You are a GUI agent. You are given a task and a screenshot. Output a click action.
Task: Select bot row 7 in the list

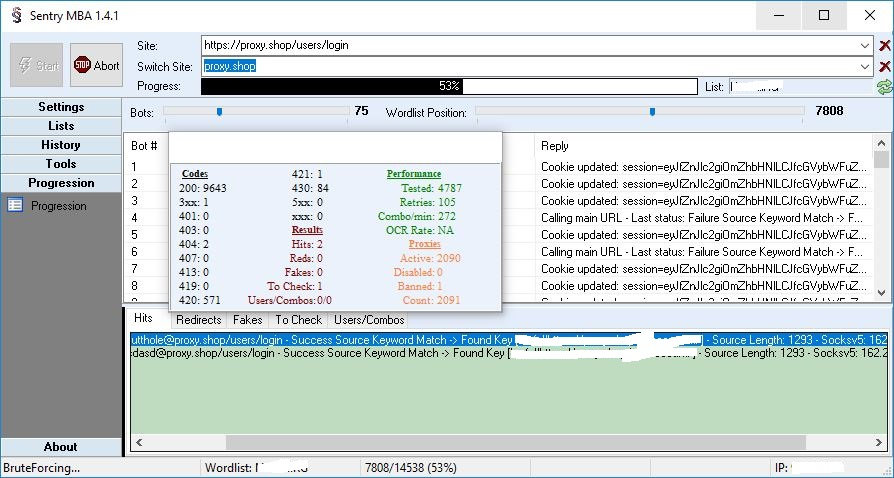(x=498, y=269)
